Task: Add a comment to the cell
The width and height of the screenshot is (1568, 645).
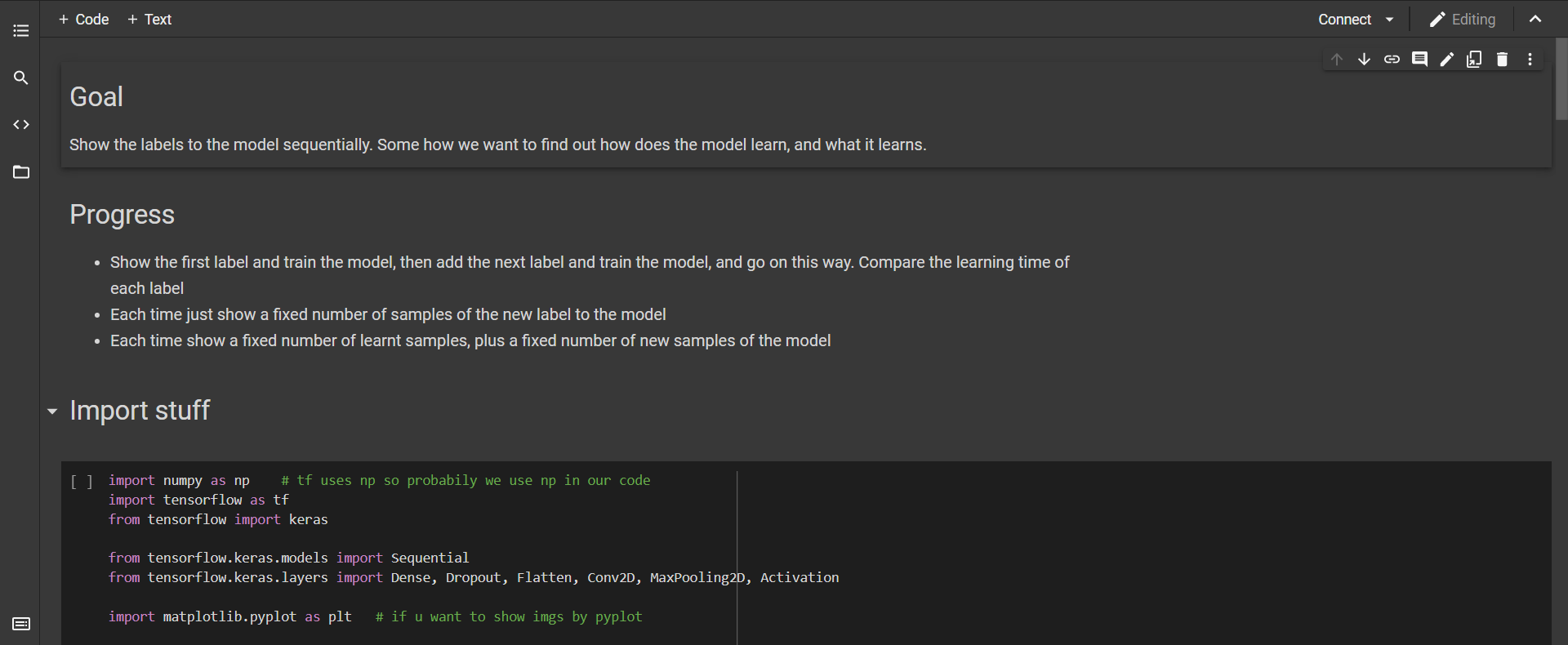Action: coord(1419,59)
